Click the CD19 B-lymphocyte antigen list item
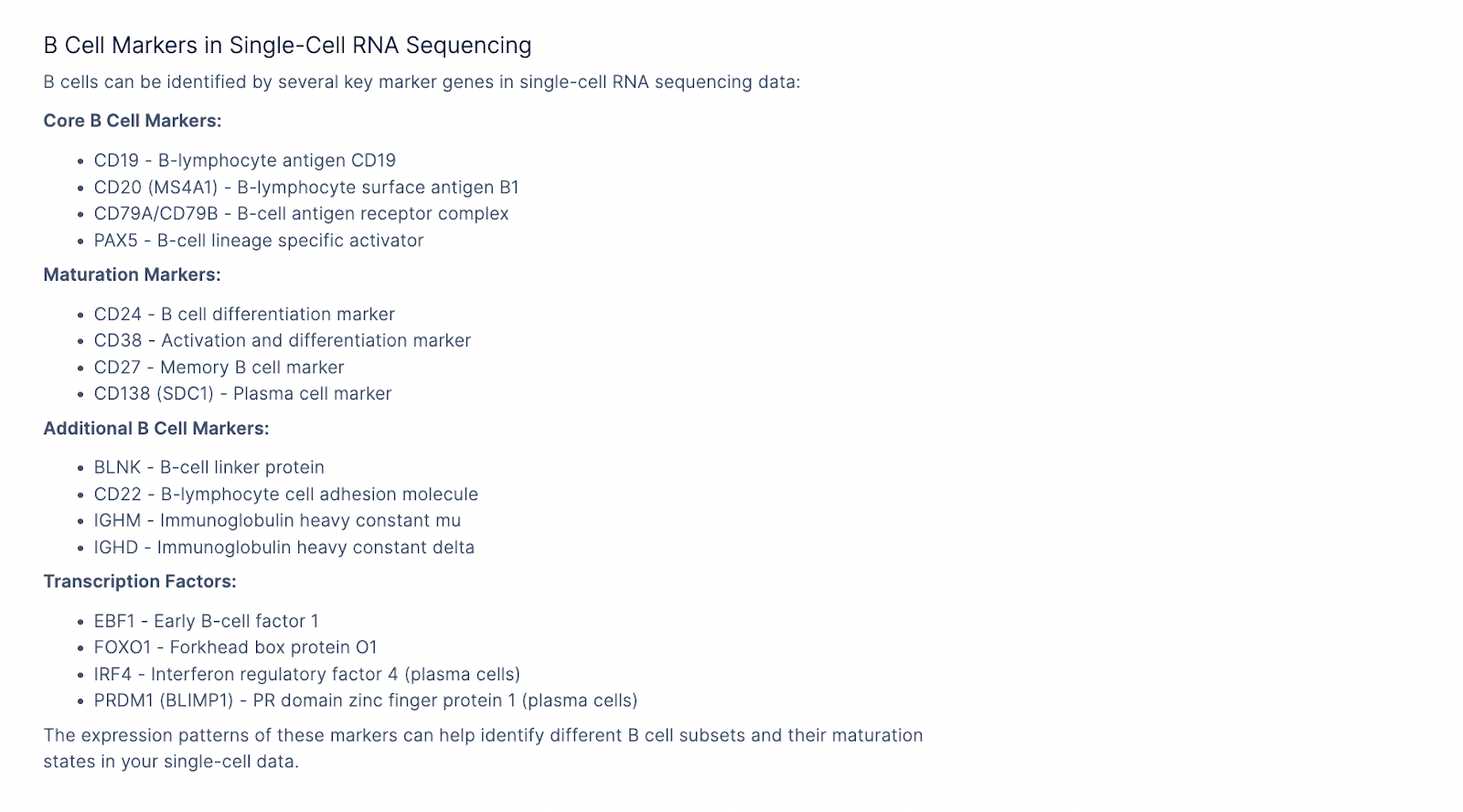1463x812 pixels. 245,160
